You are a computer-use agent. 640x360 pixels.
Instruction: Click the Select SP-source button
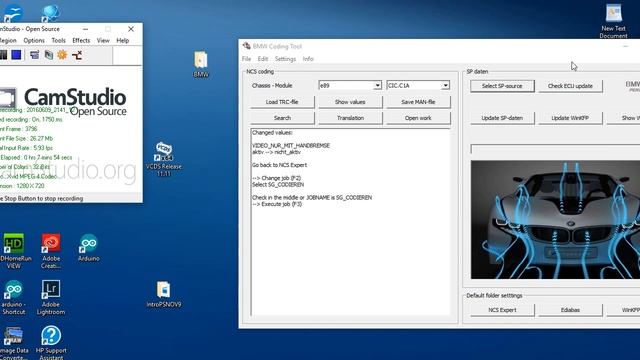click(502, 86)
